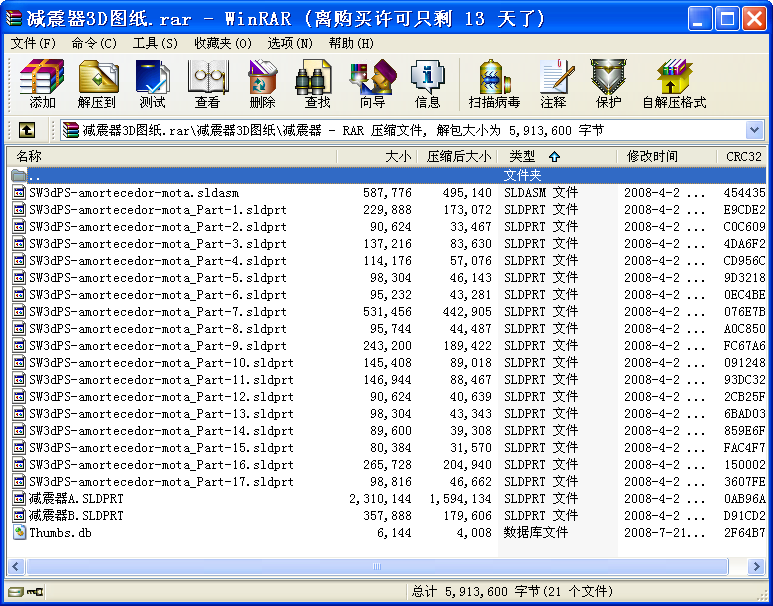Click the 自解压格式 (SFX) toolbar icon

[x=673, y=84]
